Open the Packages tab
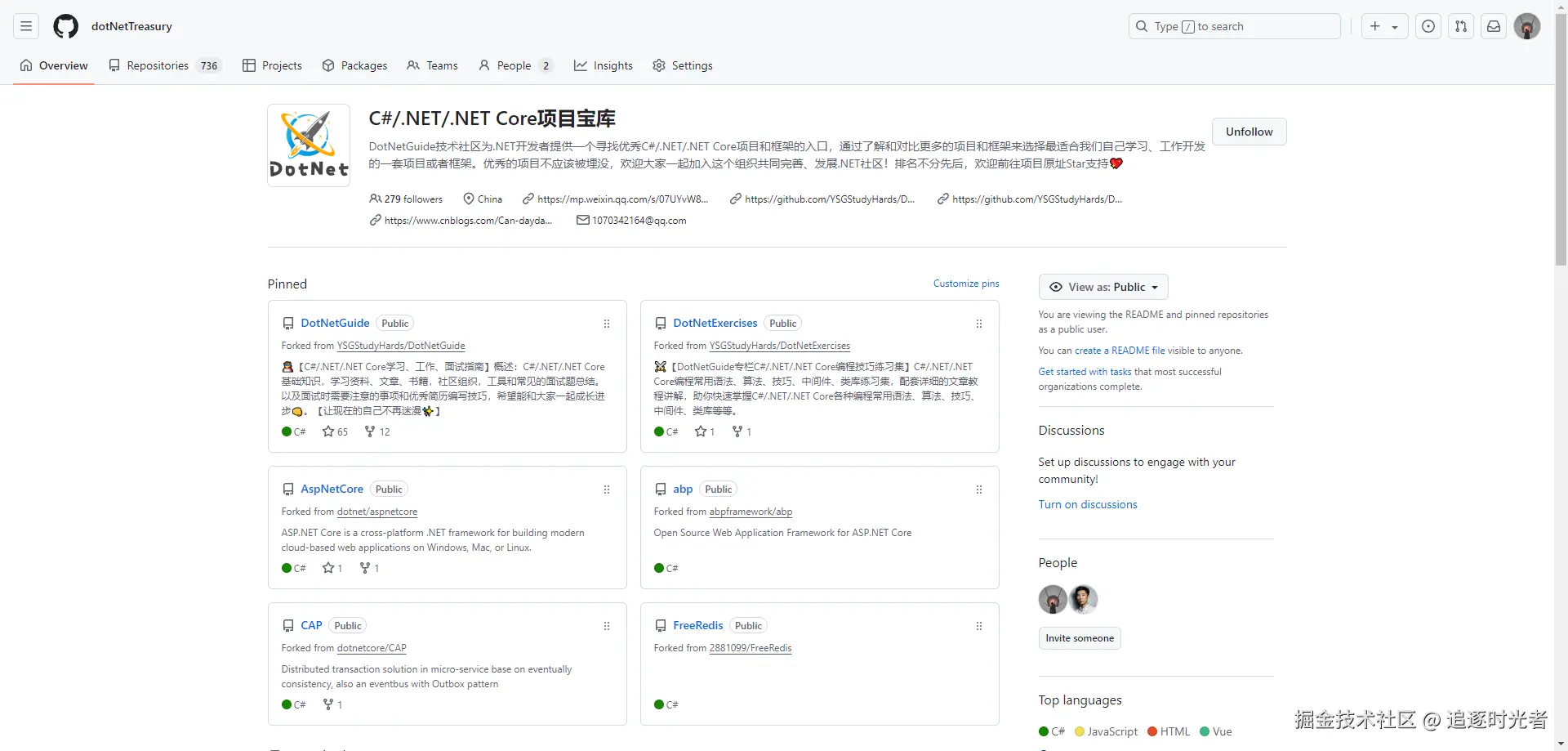 pyautogui.click(x=354, y=65)
